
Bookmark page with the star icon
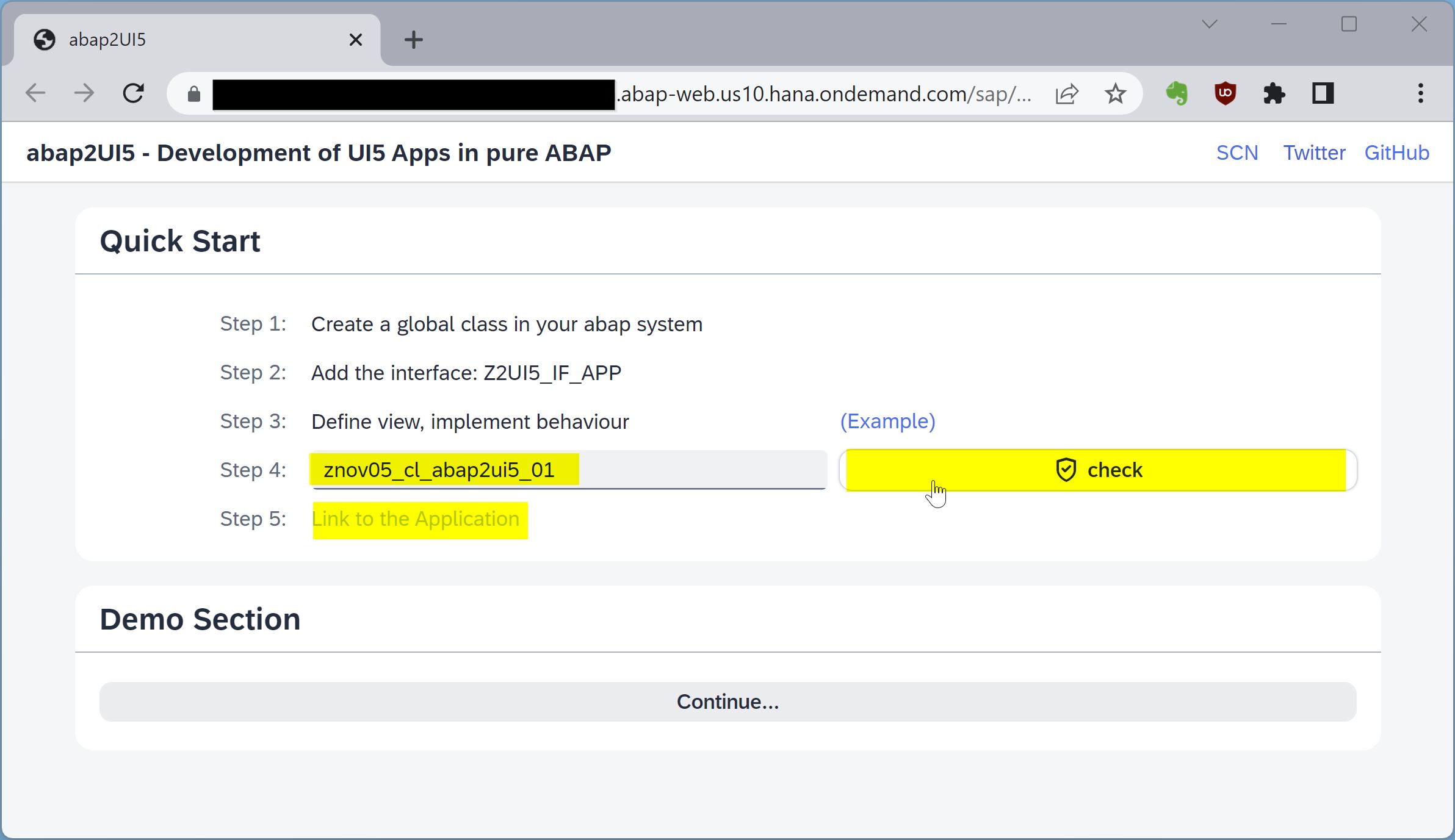[1115, 93]
